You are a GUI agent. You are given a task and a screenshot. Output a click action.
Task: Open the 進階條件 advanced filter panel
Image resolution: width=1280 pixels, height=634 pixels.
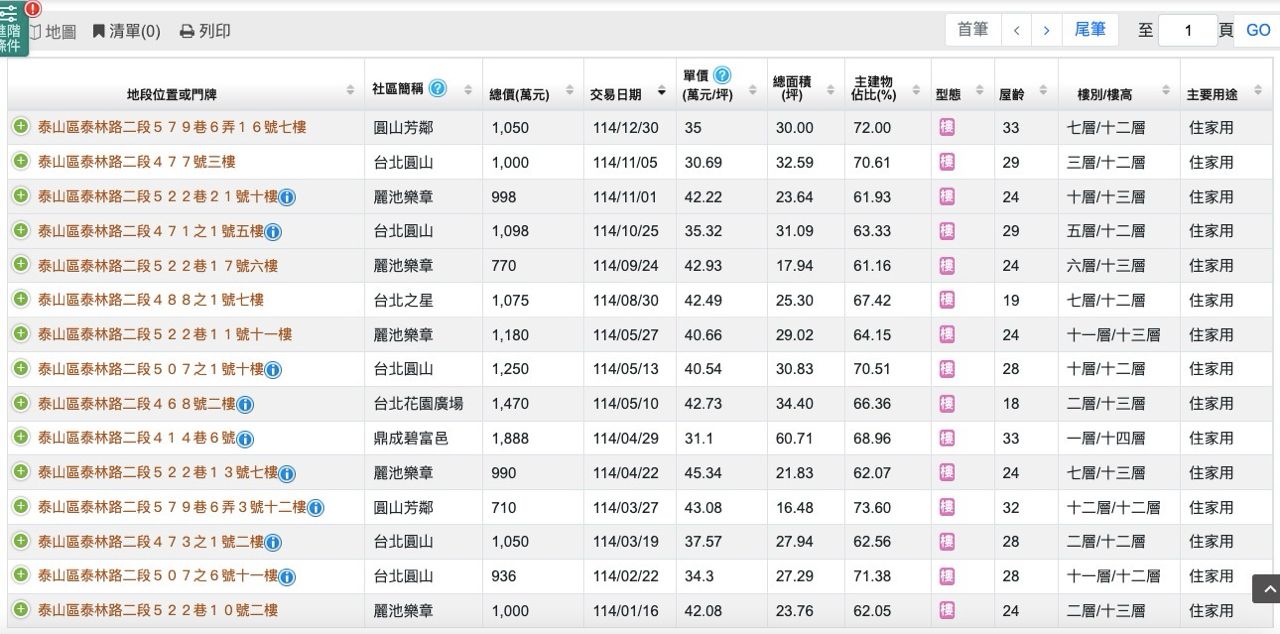click(x=13, y=30)
